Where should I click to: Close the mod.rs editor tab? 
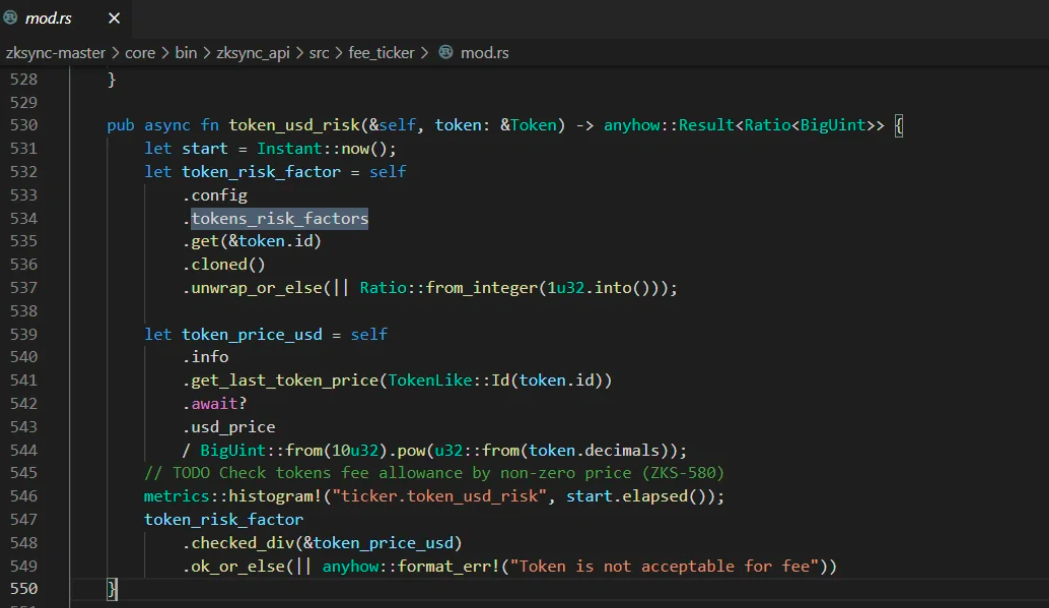click(114, 18)
